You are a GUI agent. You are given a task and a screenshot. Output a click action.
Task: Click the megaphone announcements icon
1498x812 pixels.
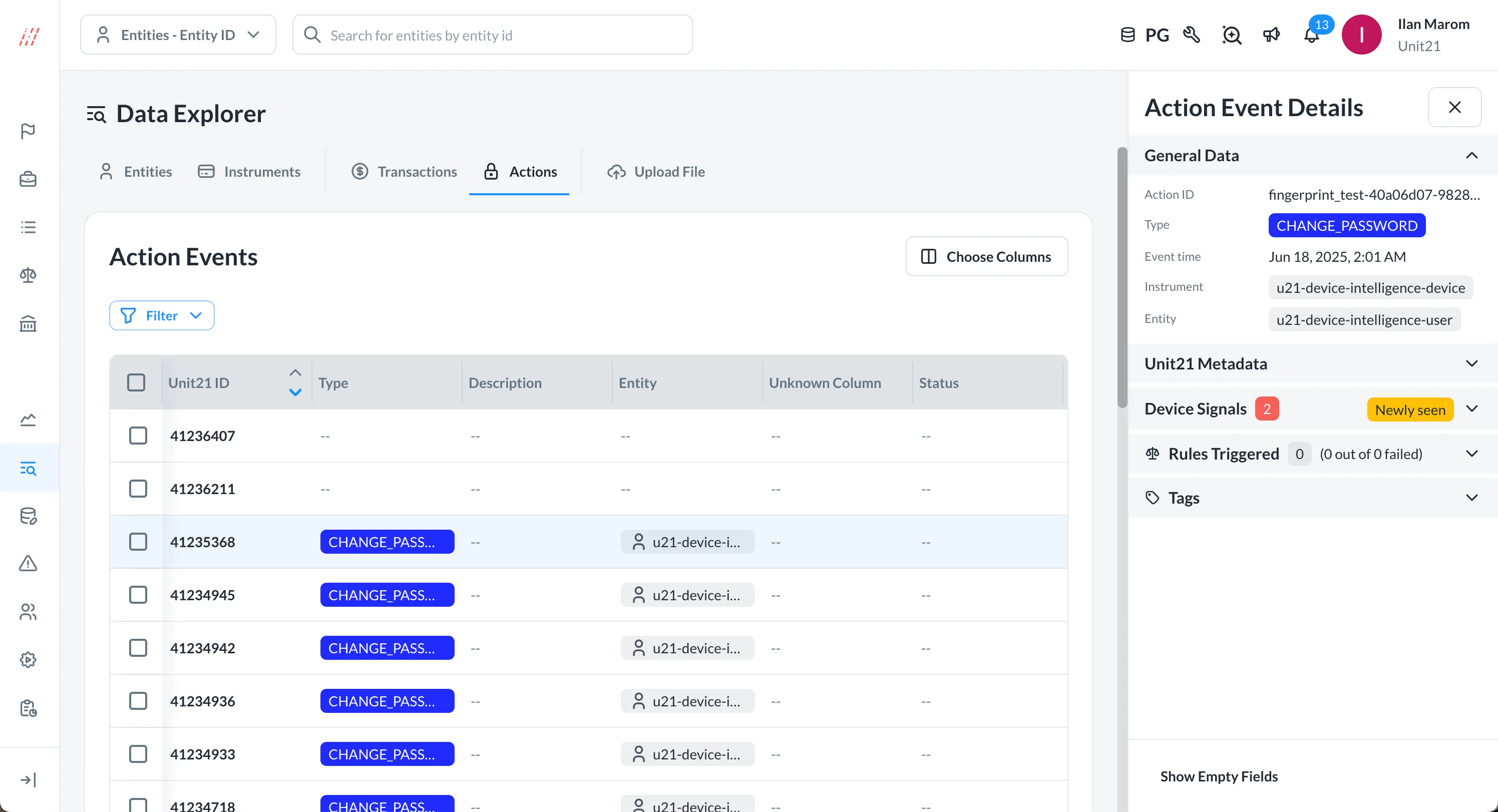(1271, 36)
